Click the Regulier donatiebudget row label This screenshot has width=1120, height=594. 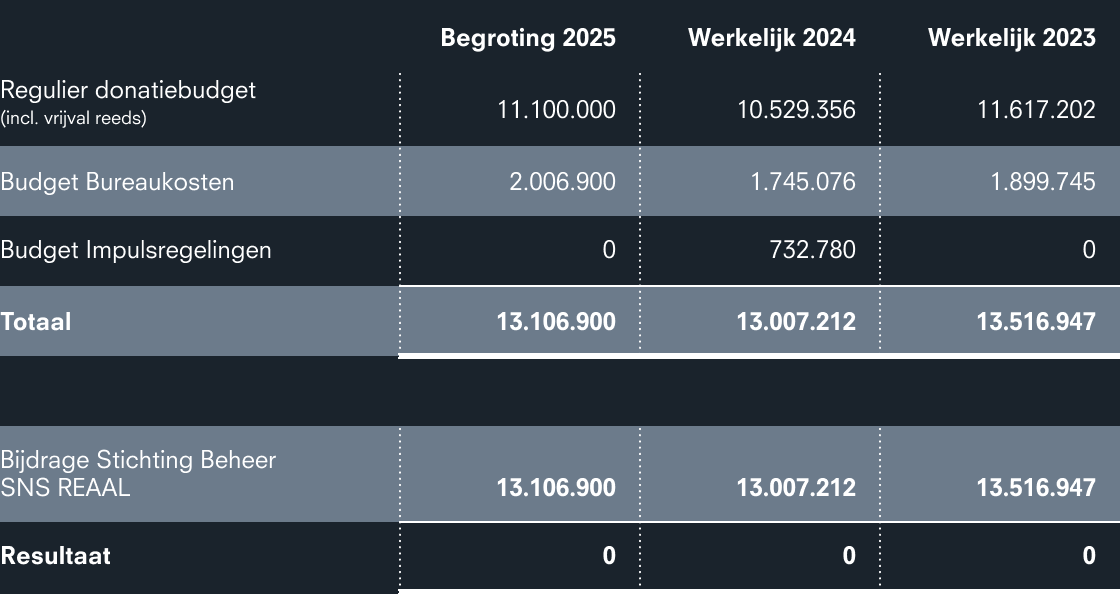pos(128,90)
